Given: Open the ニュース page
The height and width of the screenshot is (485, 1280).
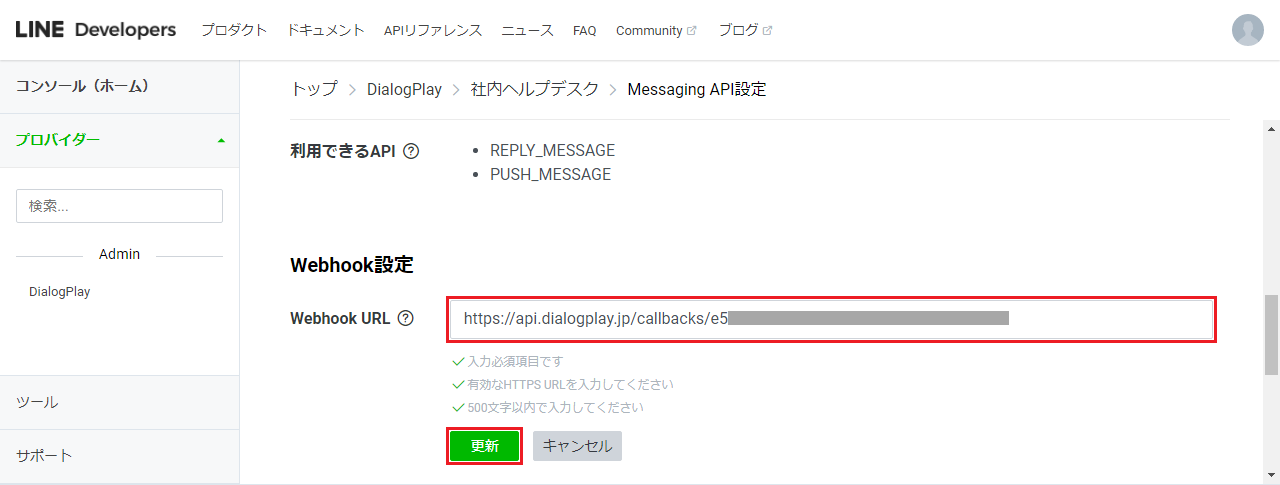Looking at the screenshot, I should tap(527, 30).
